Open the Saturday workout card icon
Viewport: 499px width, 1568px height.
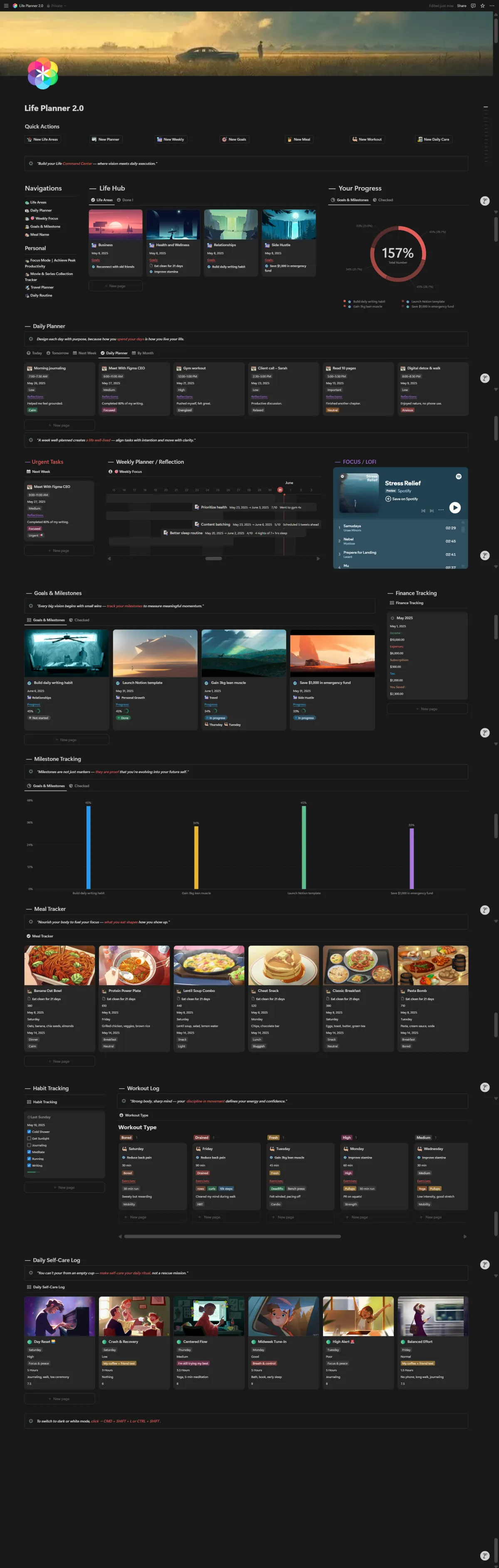pyautogui.click(x=125, y=1149)
